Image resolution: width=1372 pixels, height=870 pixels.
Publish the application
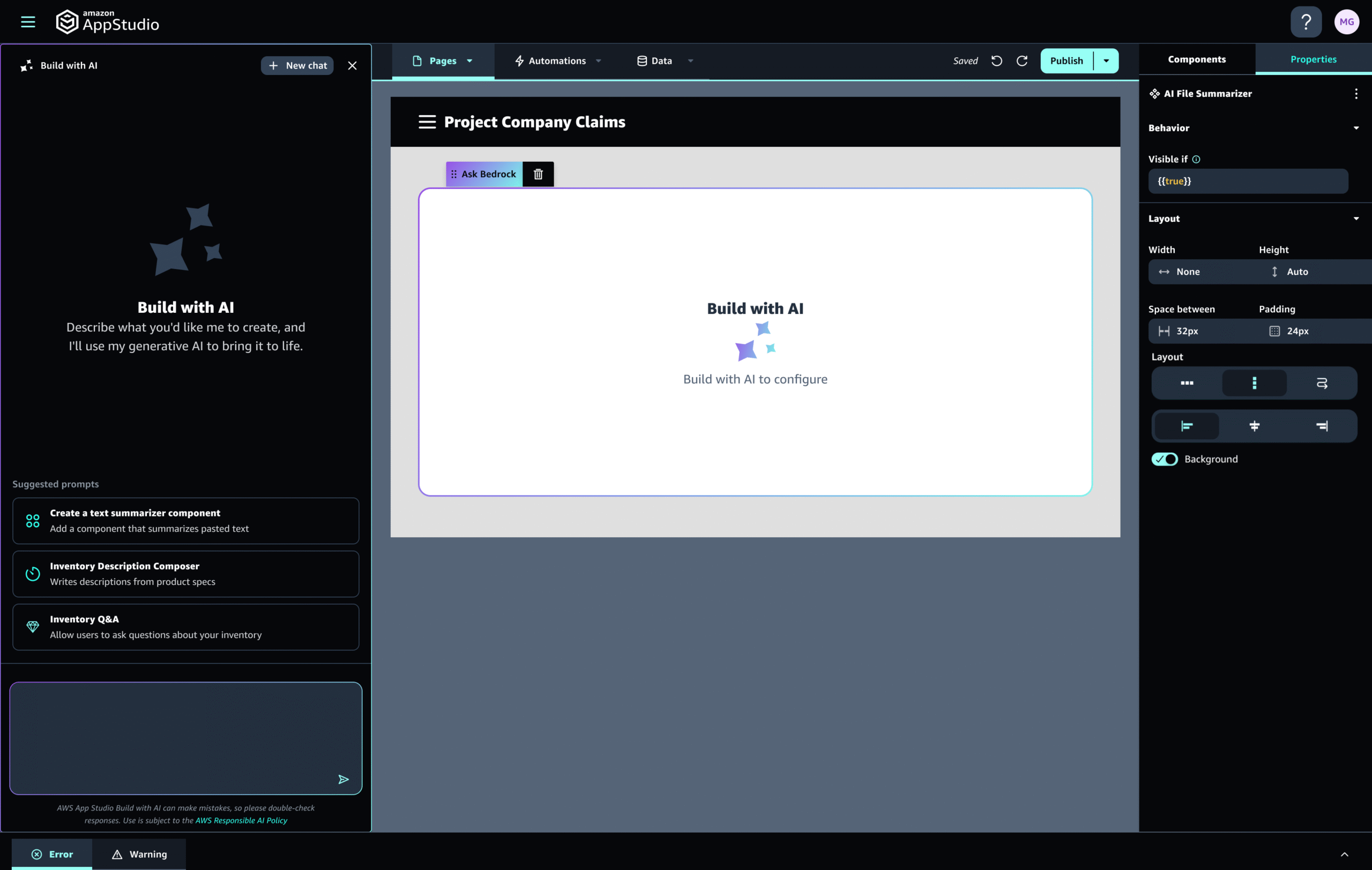(1067, 61)
